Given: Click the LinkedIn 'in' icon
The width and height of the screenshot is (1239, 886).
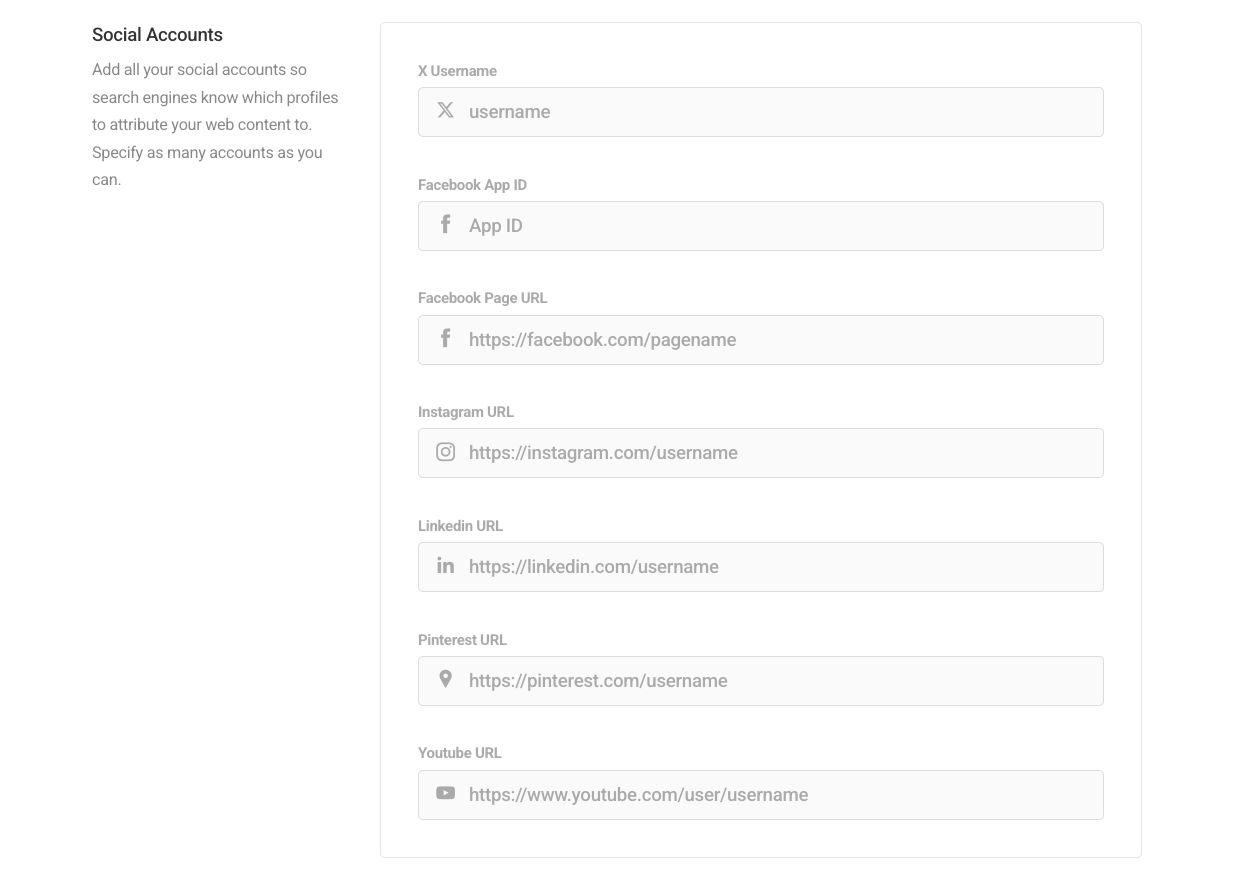Looking at the screenshot, I should pos(446,566).
